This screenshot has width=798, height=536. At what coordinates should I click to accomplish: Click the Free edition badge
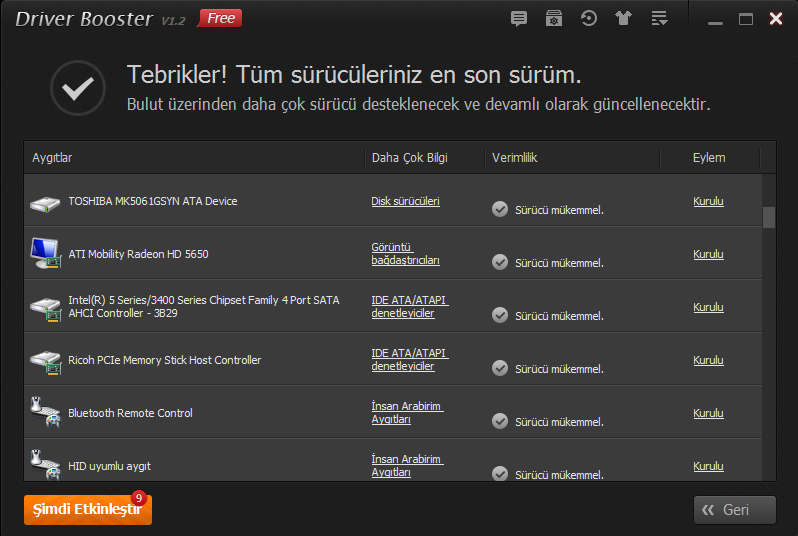pos(220,18)
